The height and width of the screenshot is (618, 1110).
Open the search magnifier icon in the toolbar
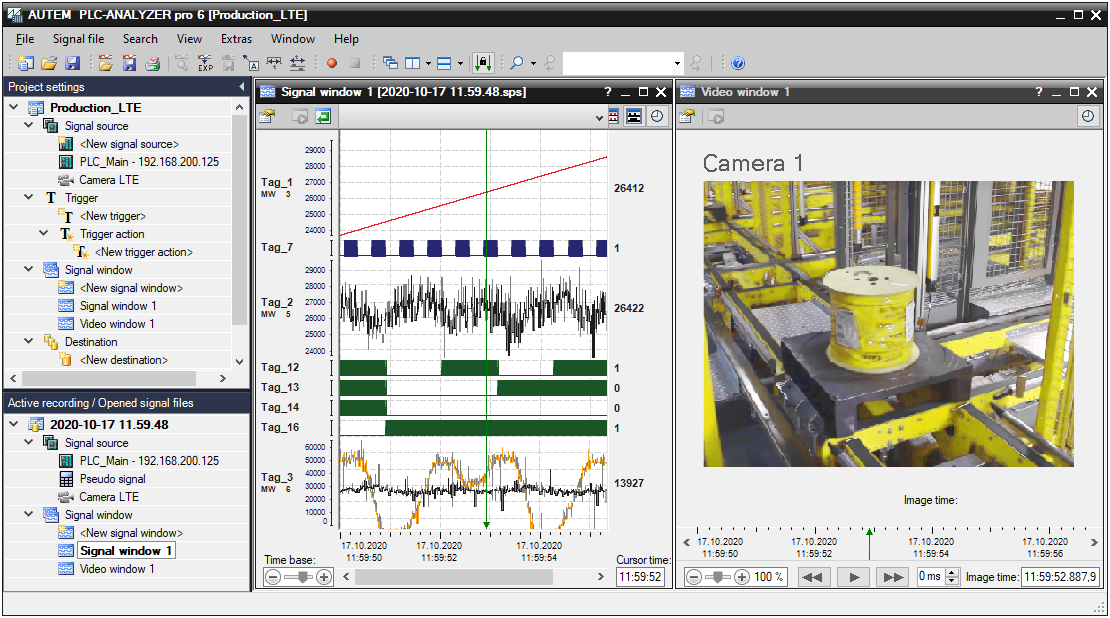(x=519, y=62)
